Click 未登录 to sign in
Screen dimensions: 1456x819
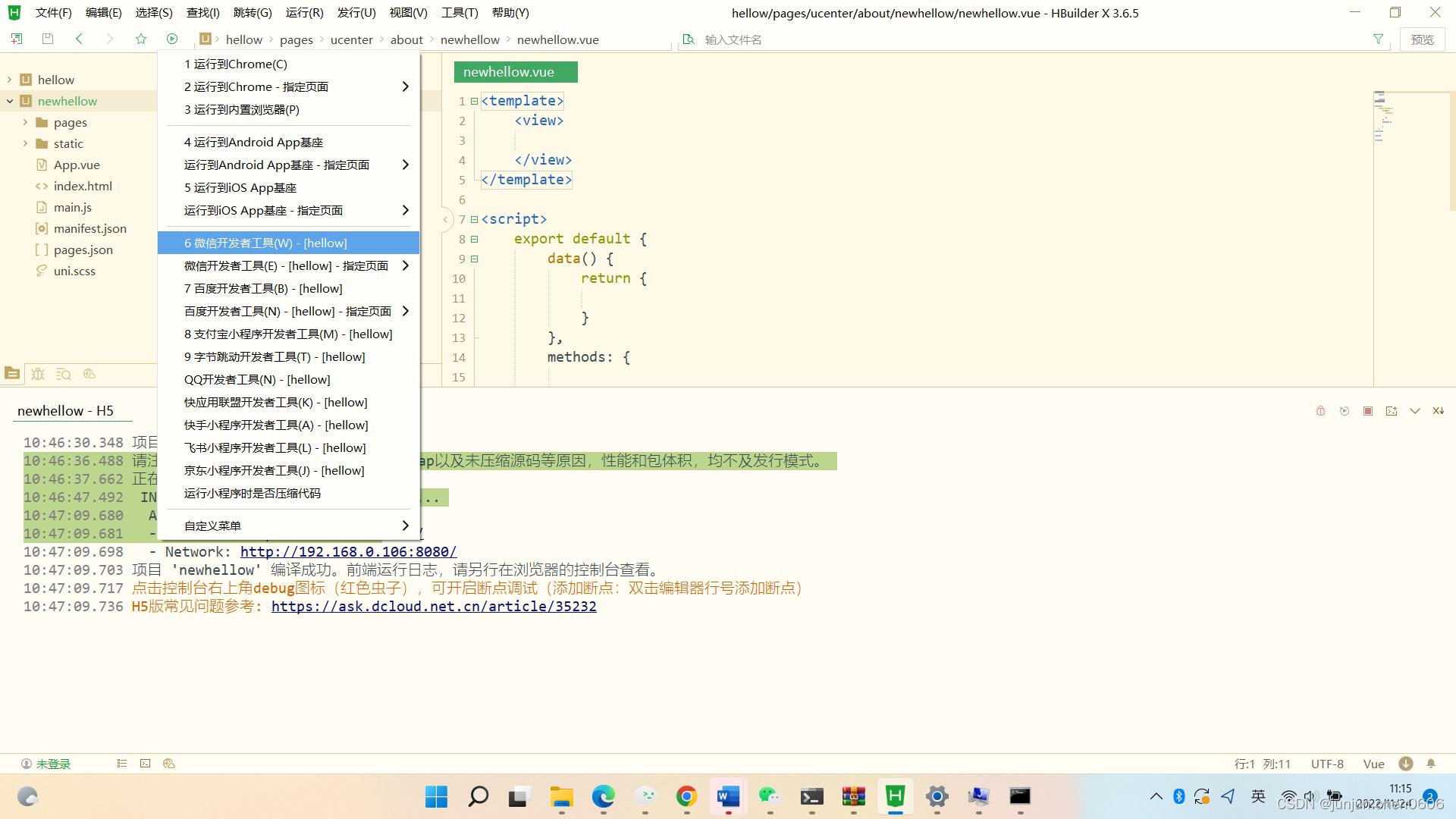coord(45,764)
